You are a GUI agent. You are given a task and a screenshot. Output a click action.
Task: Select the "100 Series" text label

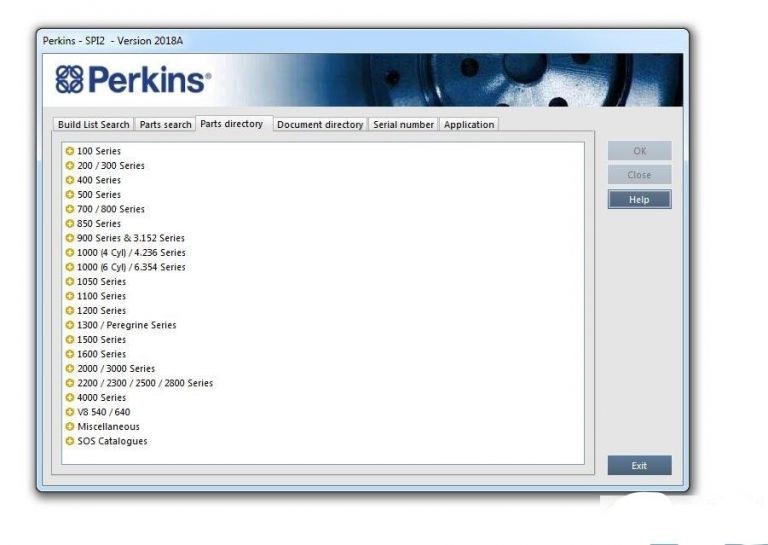pyautogui.click(x=99, y=151)
